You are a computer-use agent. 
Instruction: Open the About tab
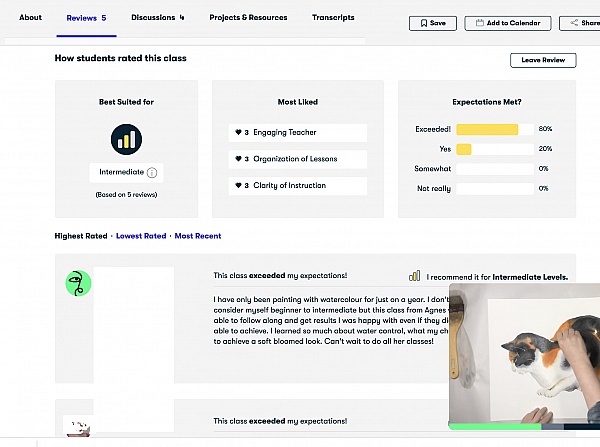tap(30, 18)
